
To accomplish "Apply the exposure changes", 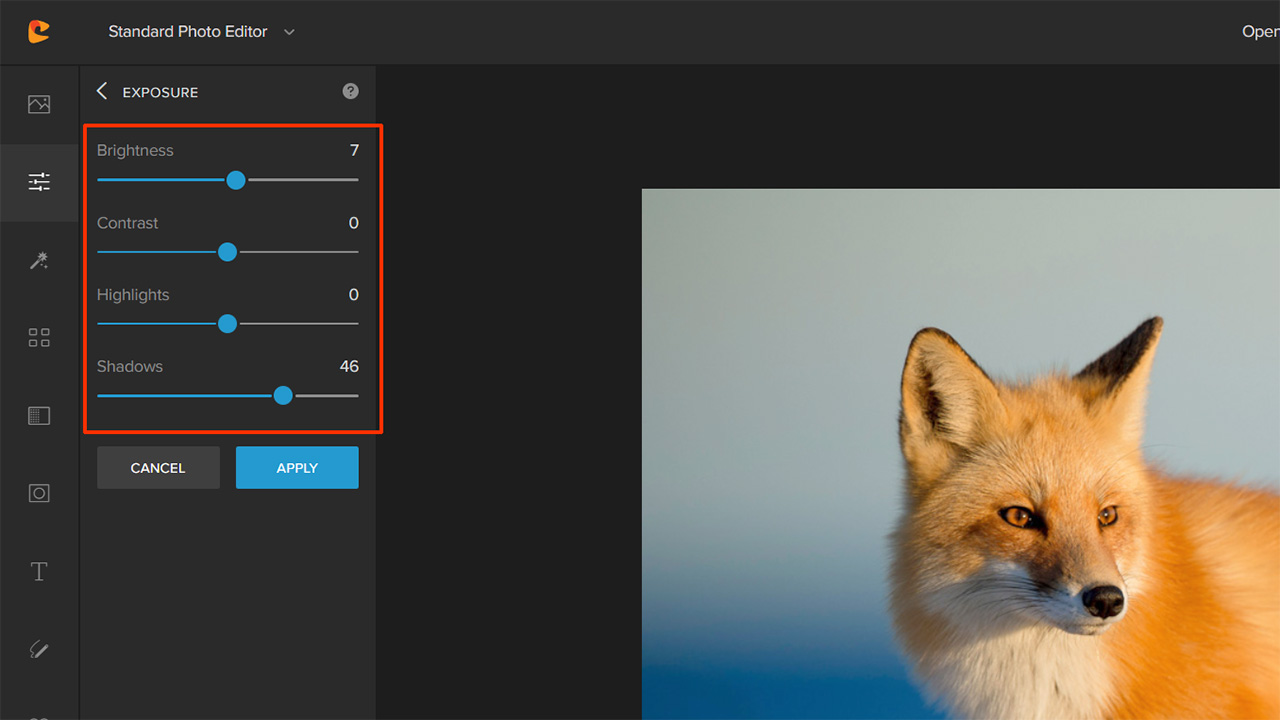I will click(297, 468).
